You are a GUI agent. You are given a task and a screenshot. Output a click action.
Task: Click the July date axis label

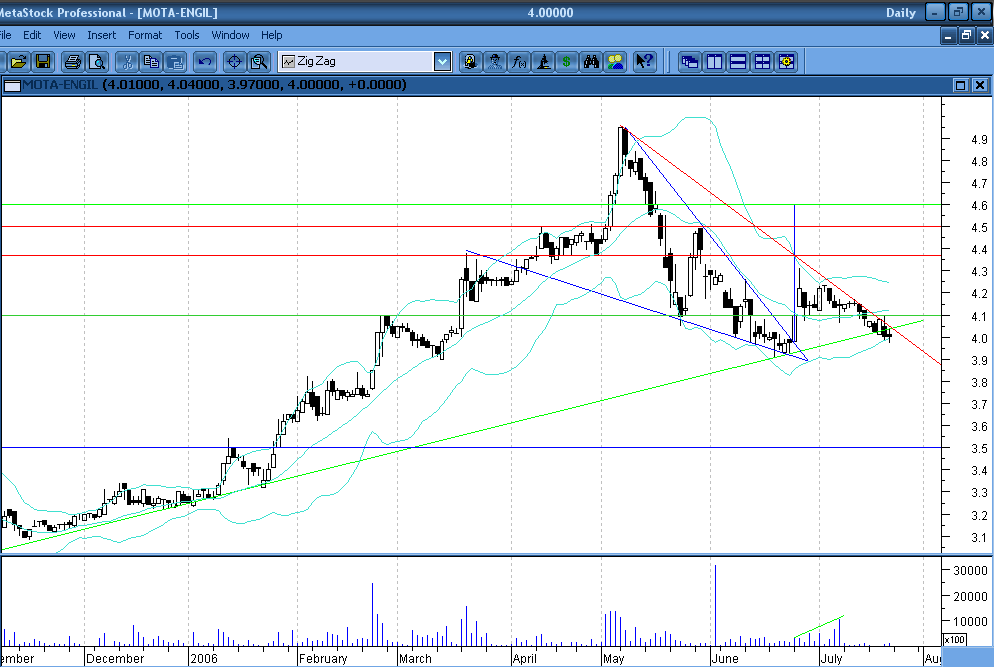[x=832, y=659]
